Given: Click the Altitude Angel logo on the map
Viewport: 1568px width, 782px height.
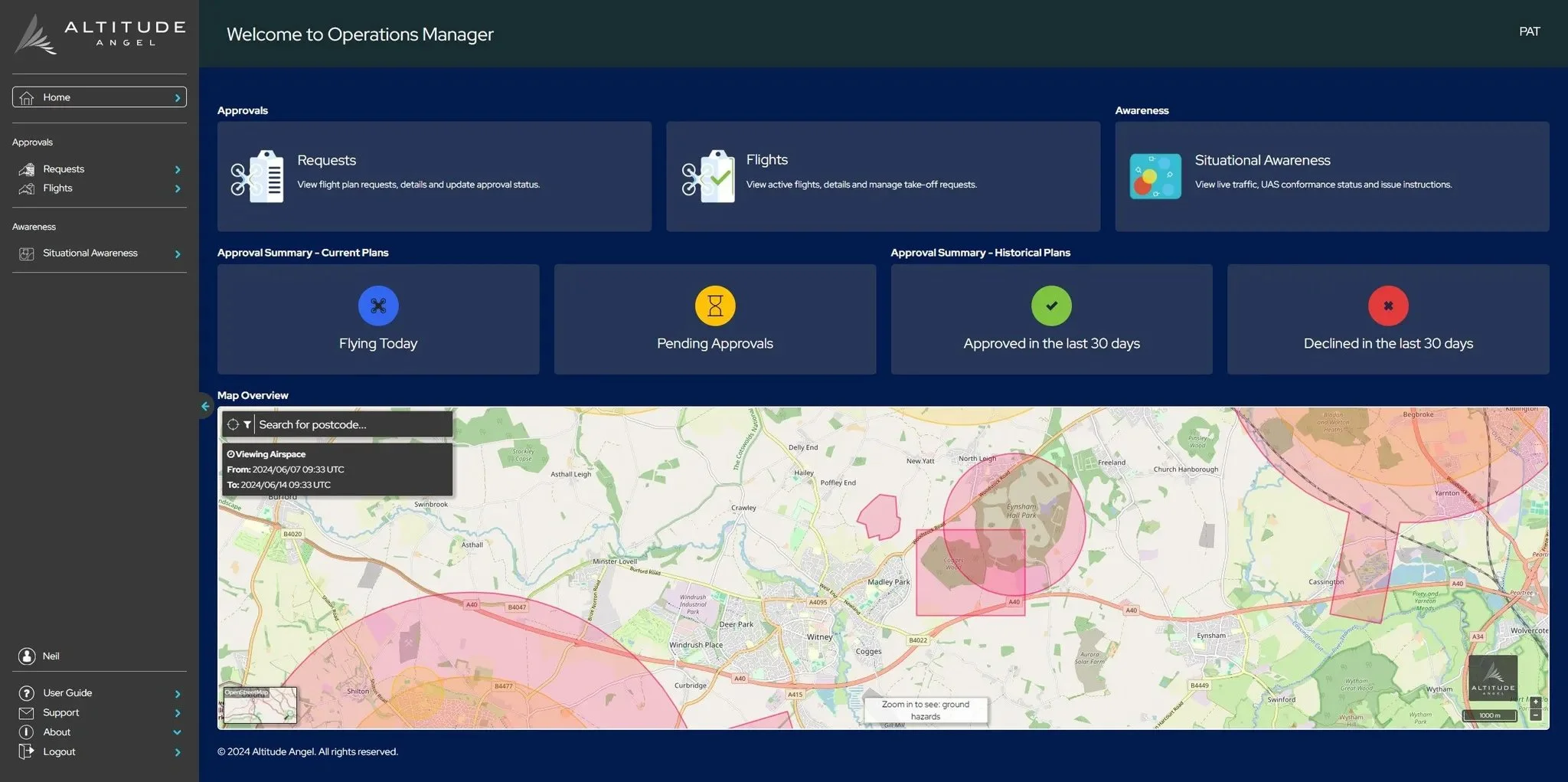Looking at the screenshot, I should click(1493, 677).
